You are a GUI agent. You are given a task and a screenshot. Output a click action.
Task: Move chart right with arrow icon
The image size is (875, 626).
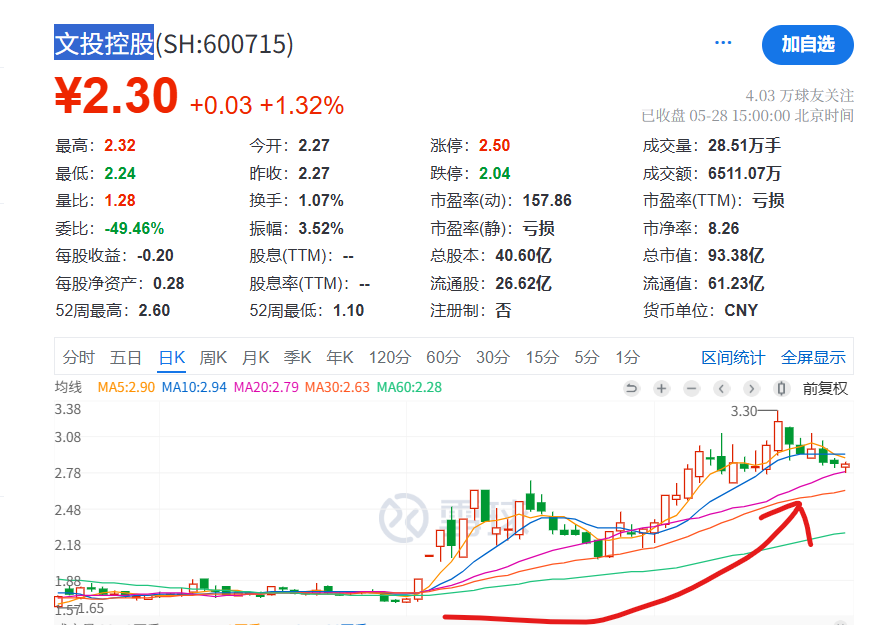click(751, 388)
